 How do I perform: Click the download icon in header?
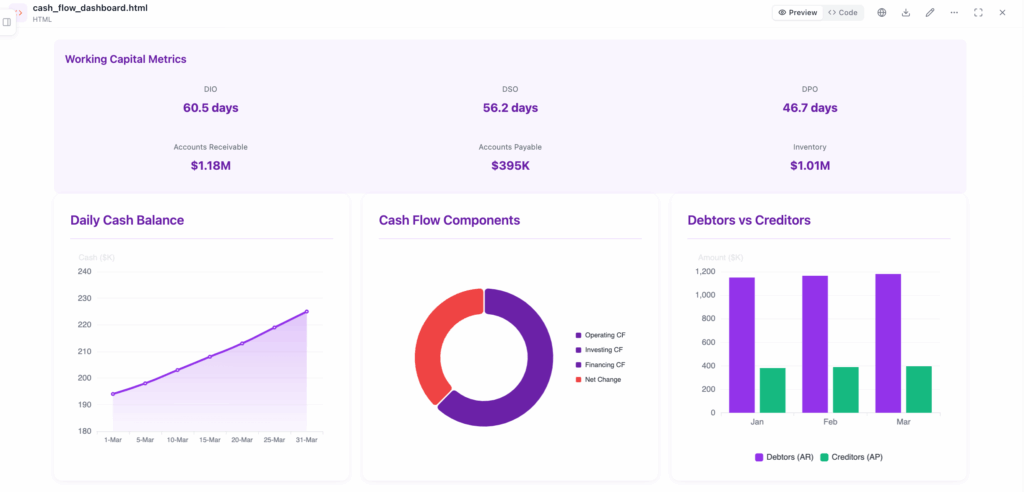pyautogui.click(x=906, y=12)
